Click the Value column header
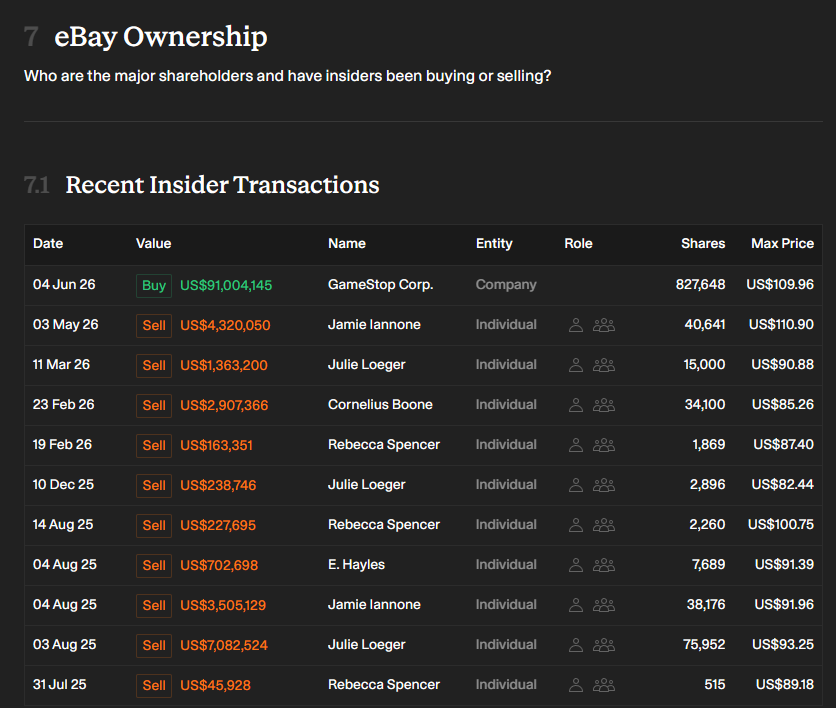 (154, 244)
